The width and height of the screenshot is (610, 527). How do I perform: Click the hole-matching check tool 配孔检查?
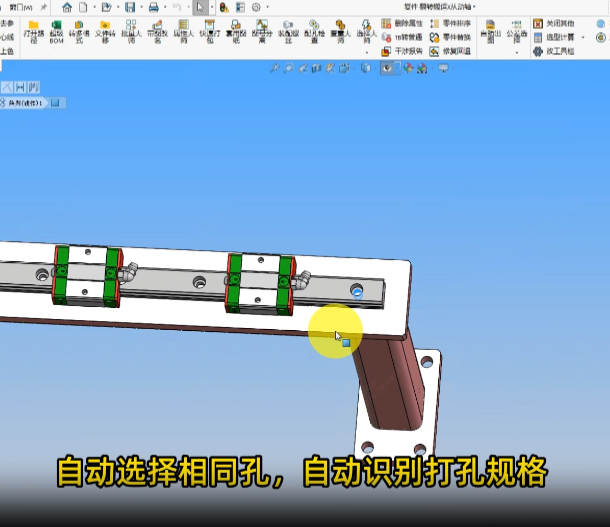(314, 31)
